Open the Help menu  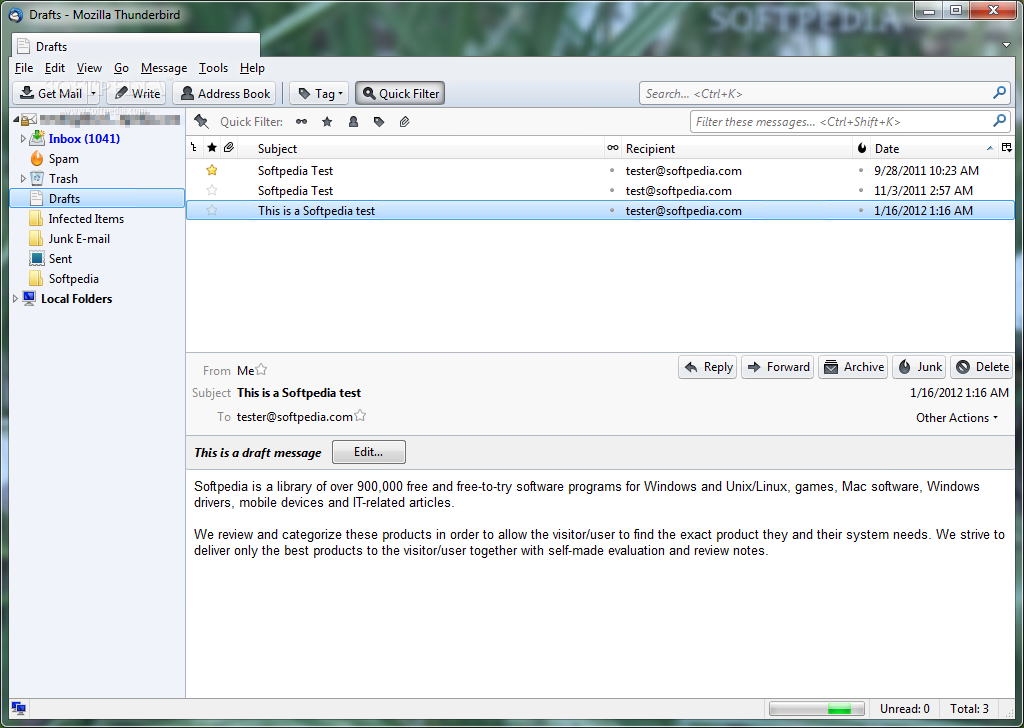pyautogui.click(x=252, y=68)
